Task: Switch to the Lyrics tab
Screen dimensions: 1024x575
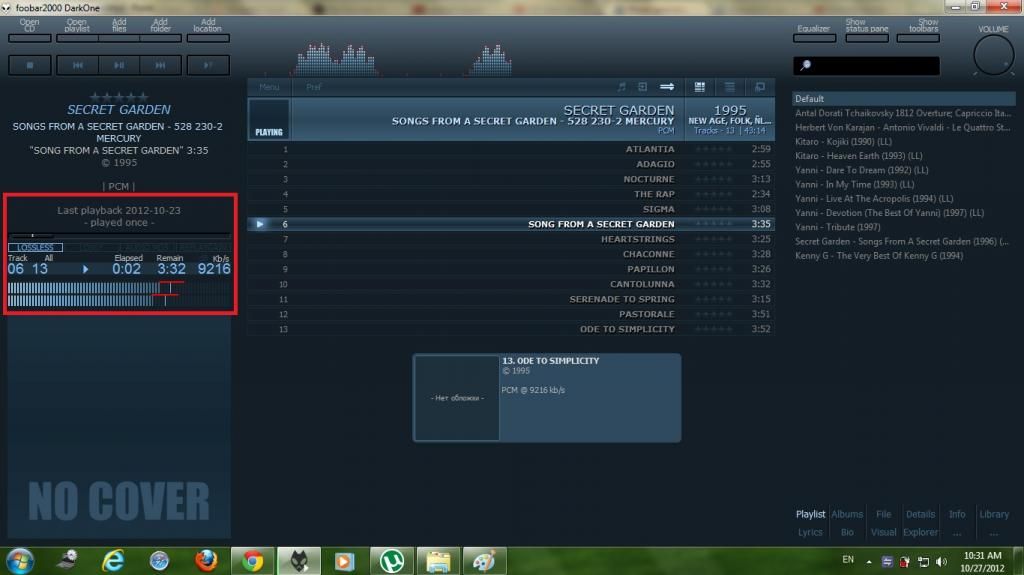Action: (810, 533)
